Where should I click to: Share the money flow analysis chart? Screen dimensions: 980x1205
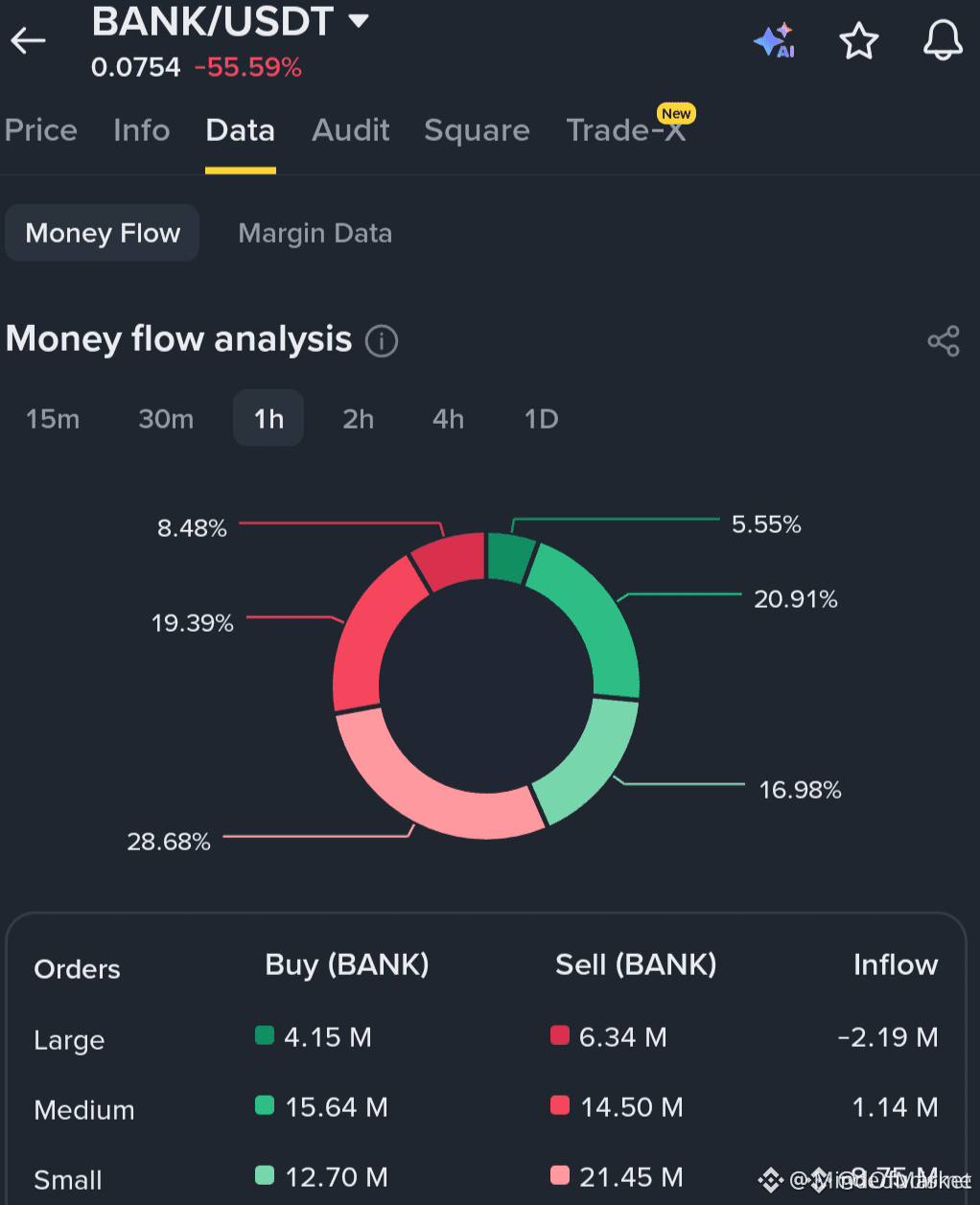(x=944, y=340)
